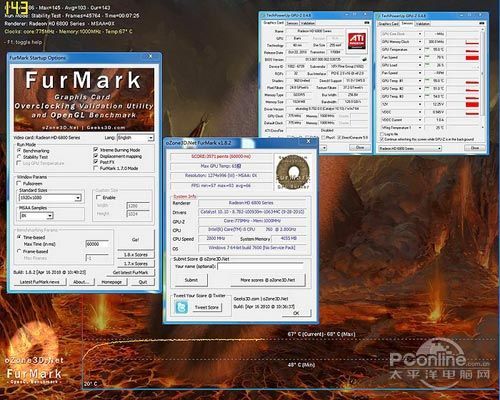The height and width of the screenshot is (400, 500).
Task: Close the oZone3D.Net FurMark v1.8.2 window
Action: coord(308,142)
